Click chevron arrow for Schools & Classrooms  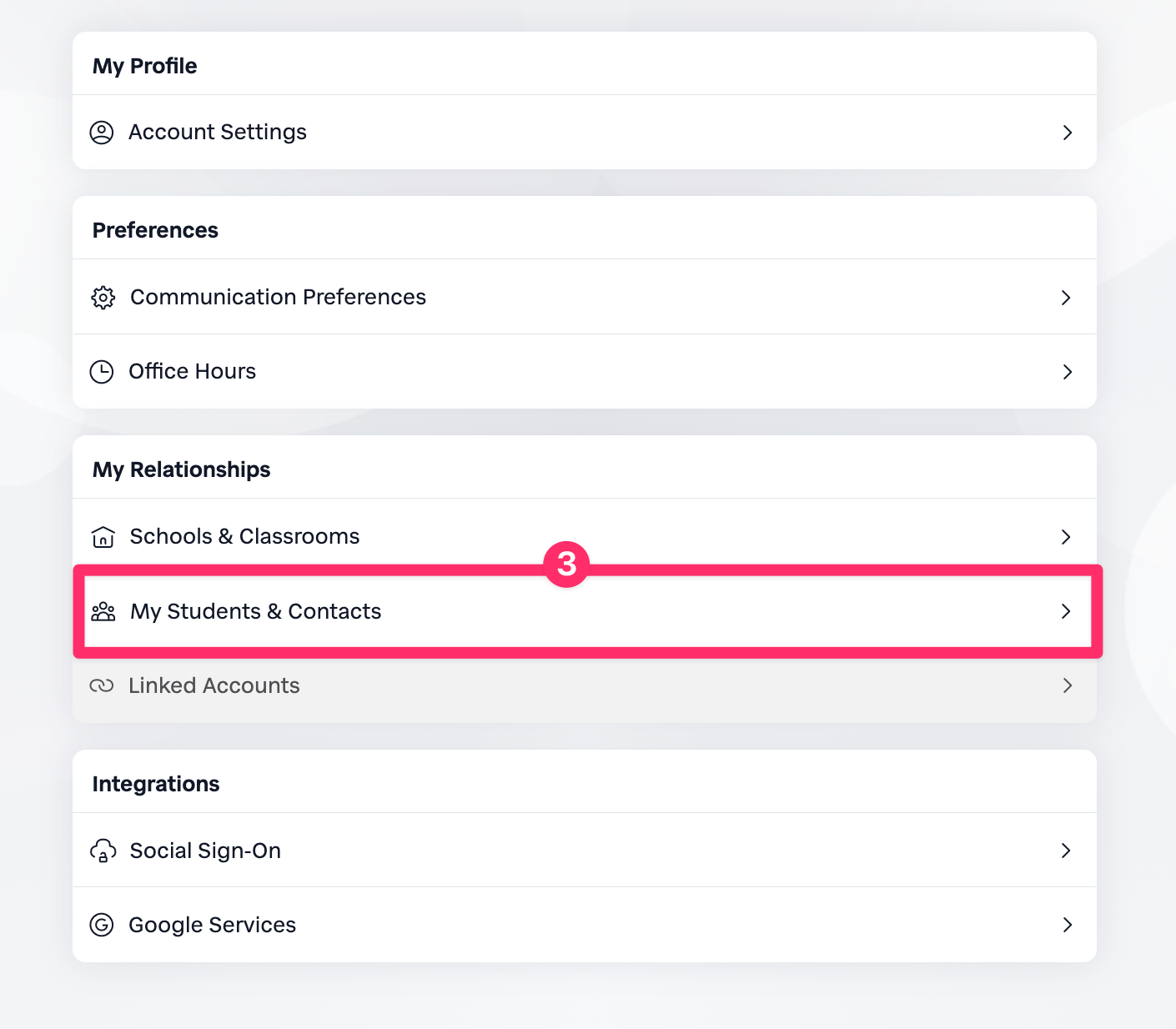click(1066, 537)
